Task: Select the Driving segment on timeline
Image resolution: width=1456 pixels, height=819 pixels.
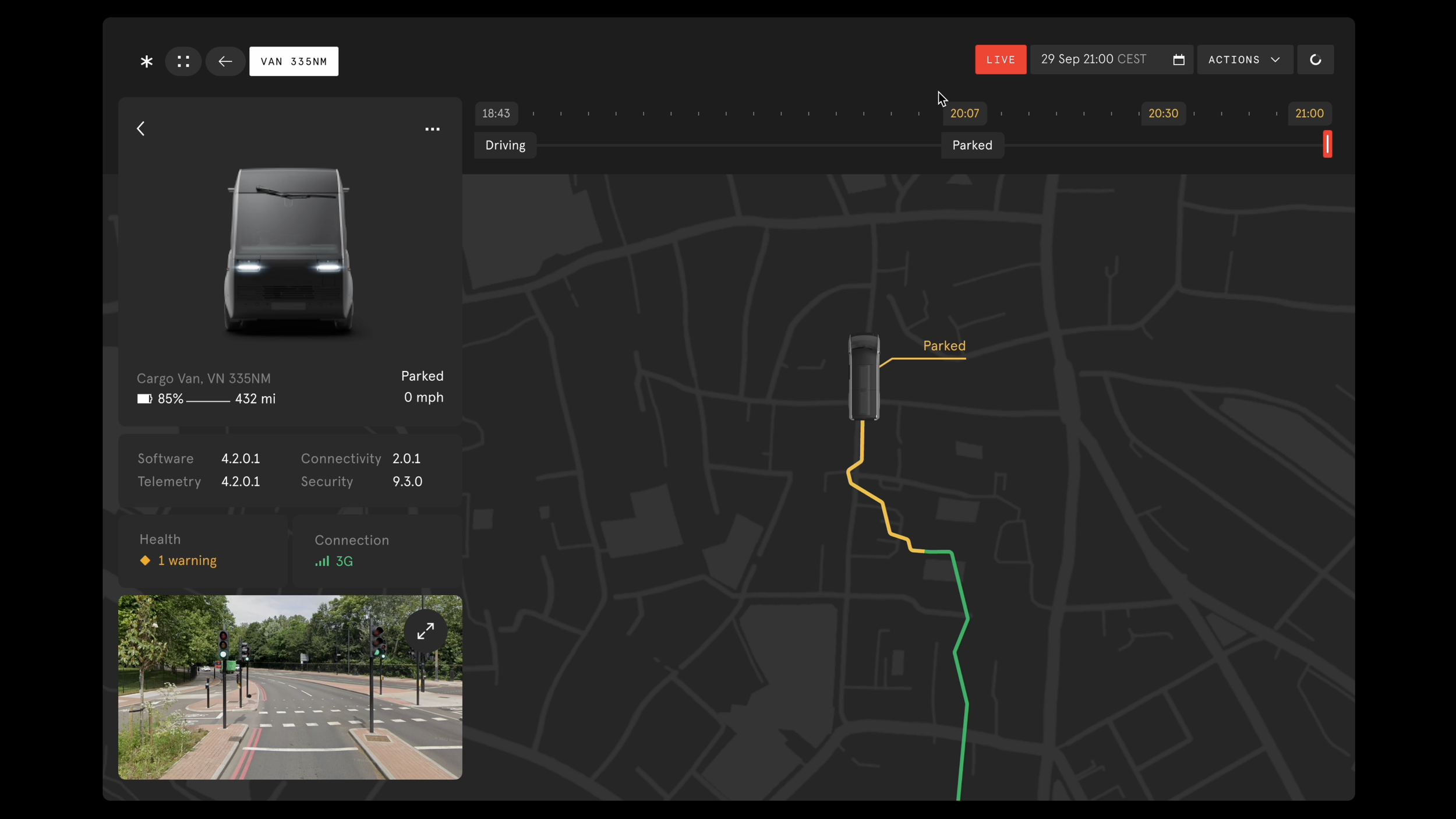Action: point(505,146)
